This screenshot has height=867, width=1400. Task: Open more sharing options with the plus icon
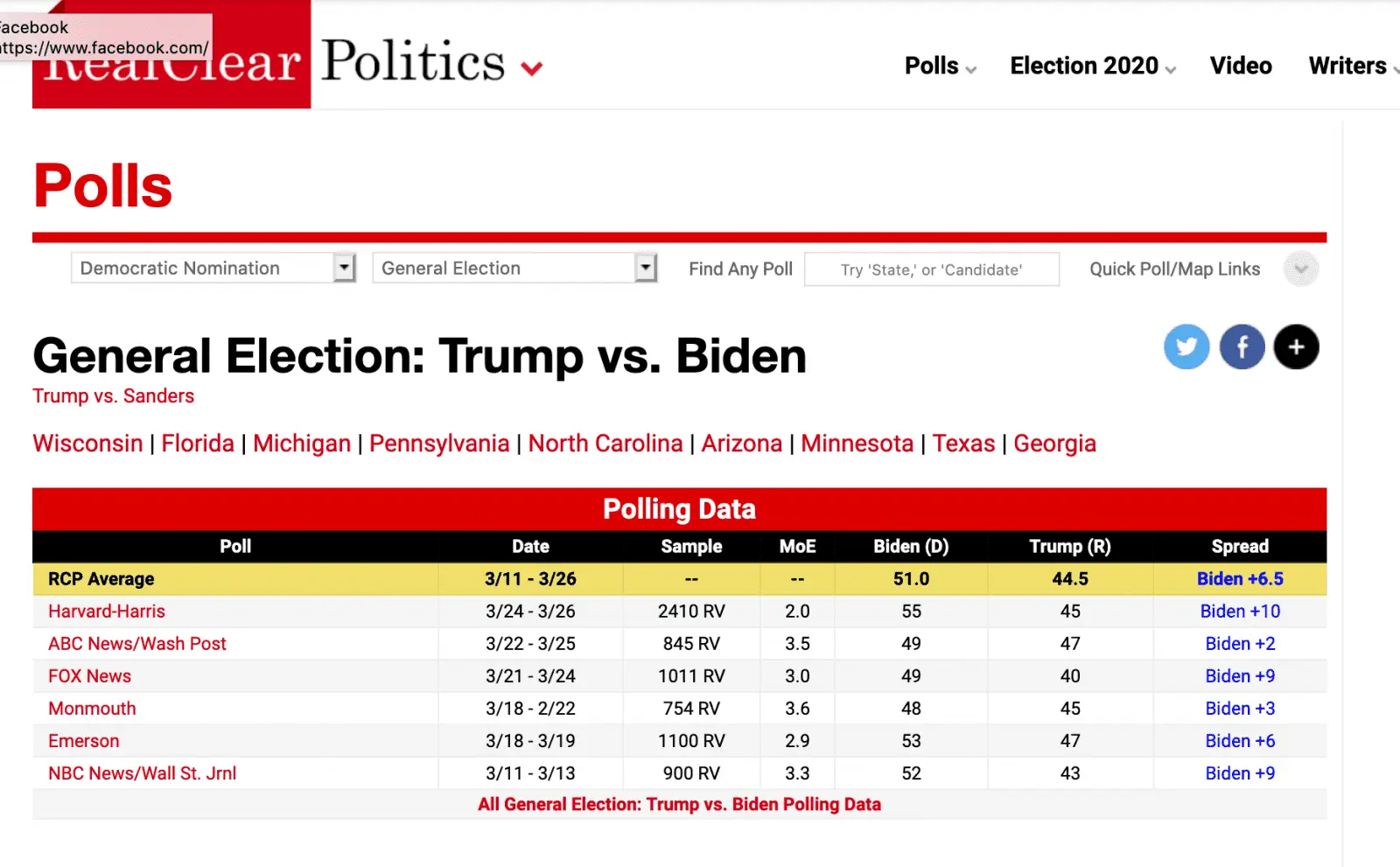pos(1296,347)
